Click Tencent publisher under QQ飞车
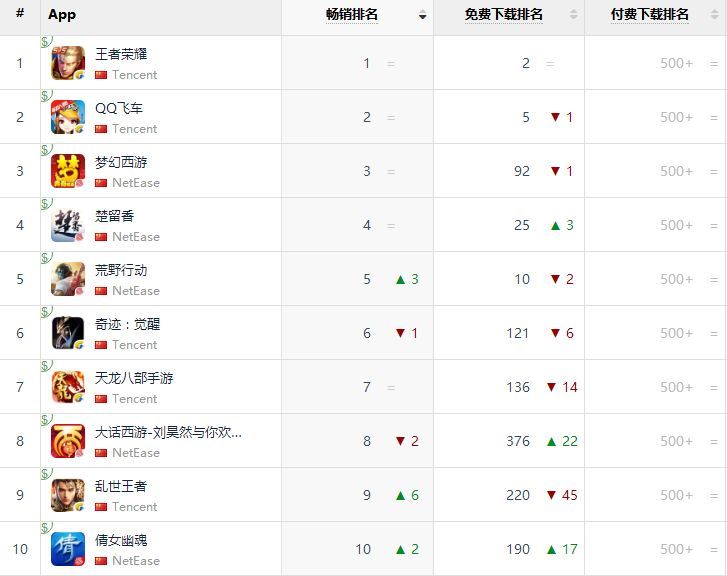The height and width of the screenshot is (576, 727). tap(134, 129)
